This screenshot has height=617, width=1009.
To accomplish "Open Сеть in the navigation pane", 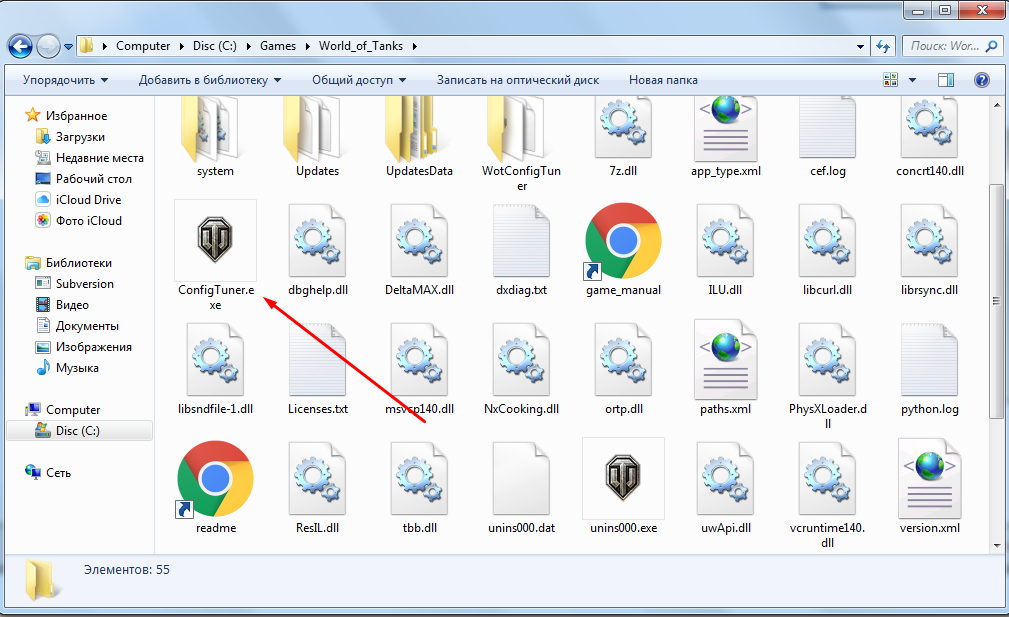I will [48, 473].
